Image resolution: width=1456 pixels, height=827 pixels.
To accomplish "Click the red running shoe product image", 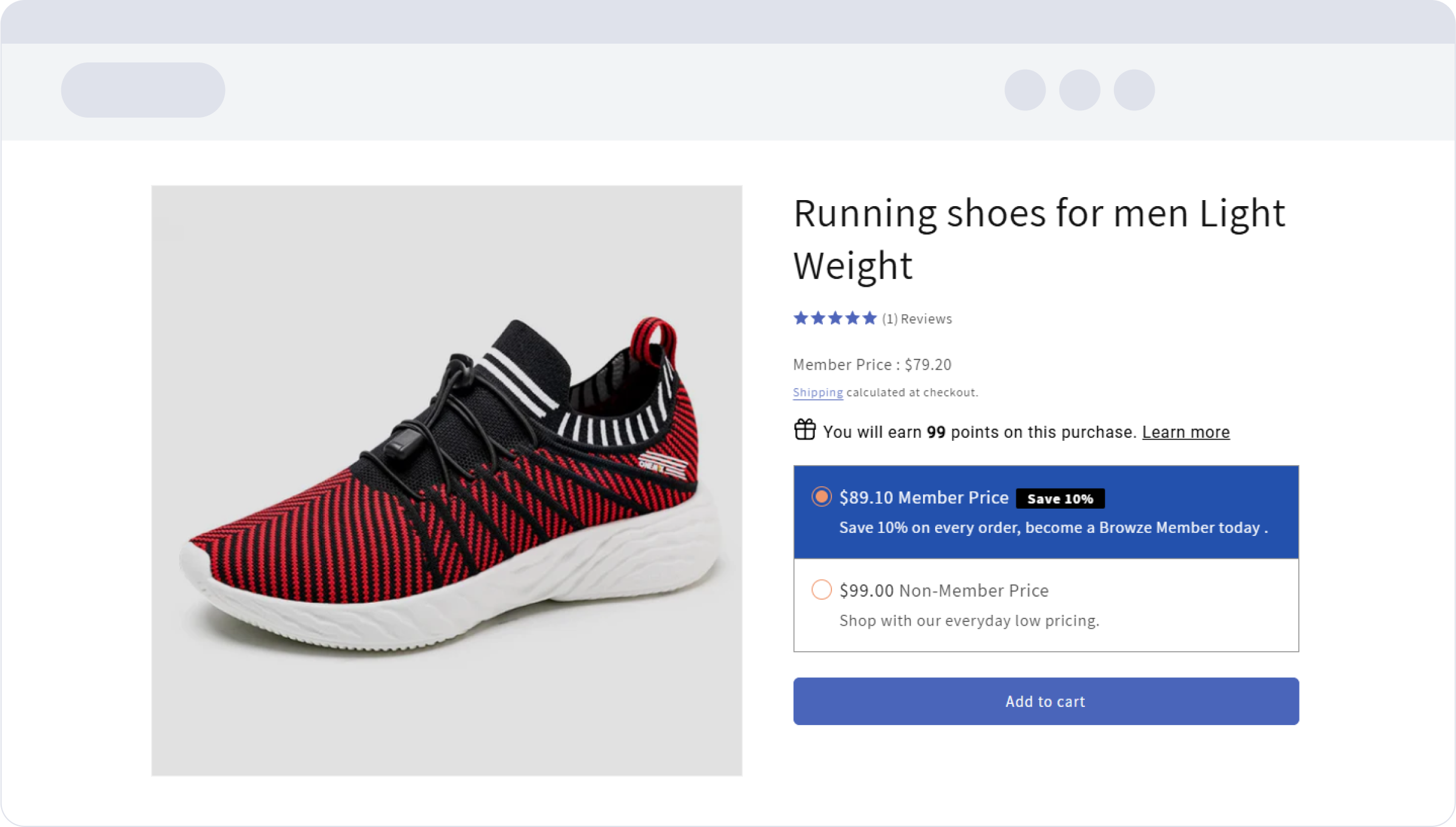I will [x=447, y=480].
